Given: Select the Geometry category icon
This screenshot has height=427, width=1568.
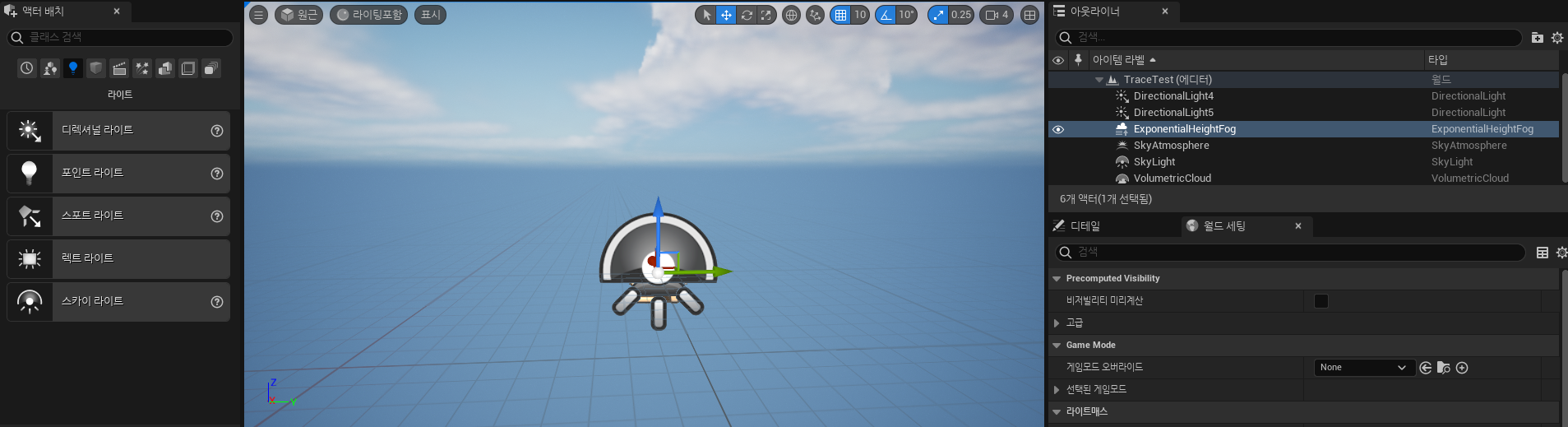Looking at the screenshot, I should click(165, 68).
